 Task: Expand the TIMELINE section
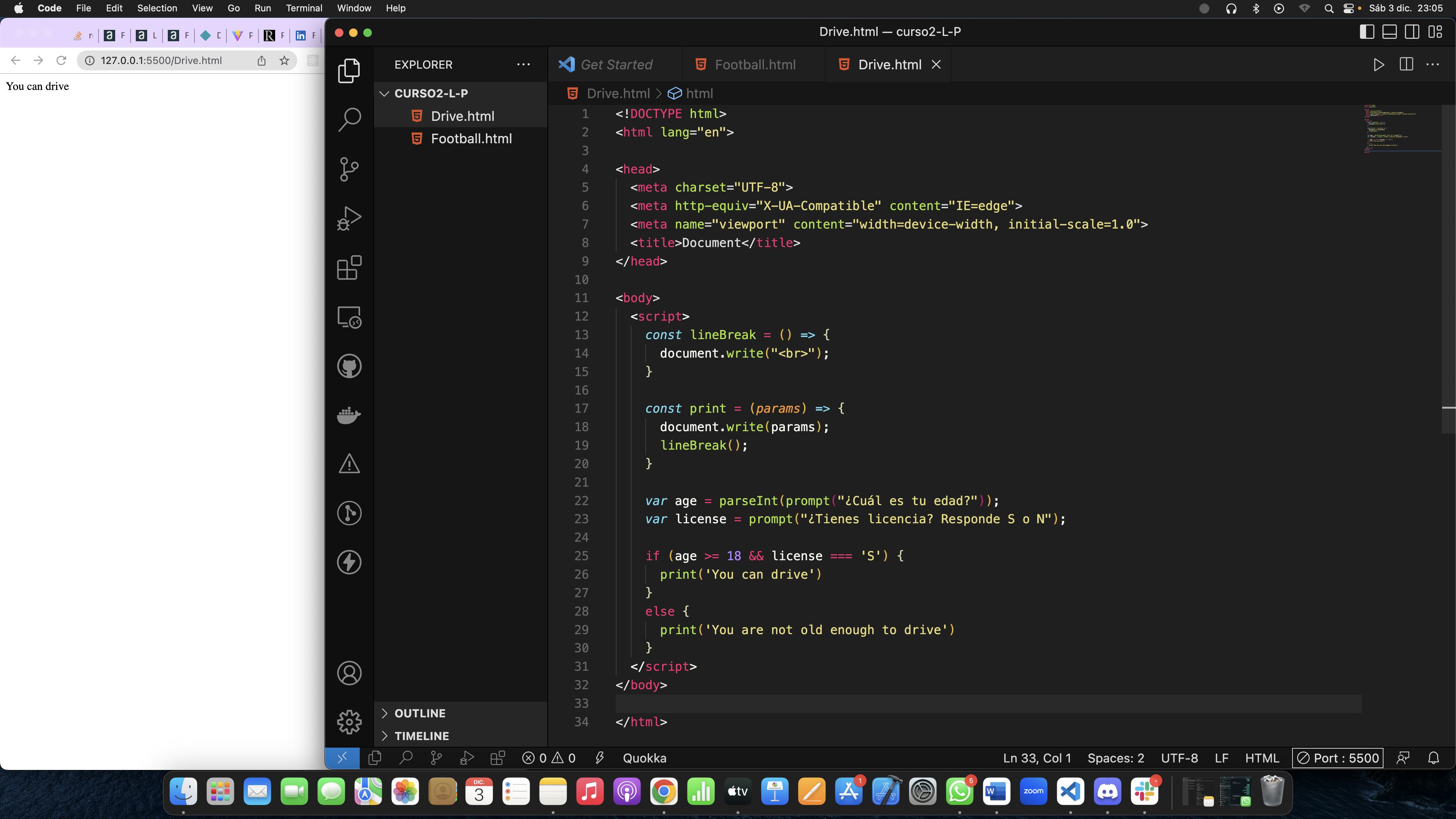click(461, 736)
